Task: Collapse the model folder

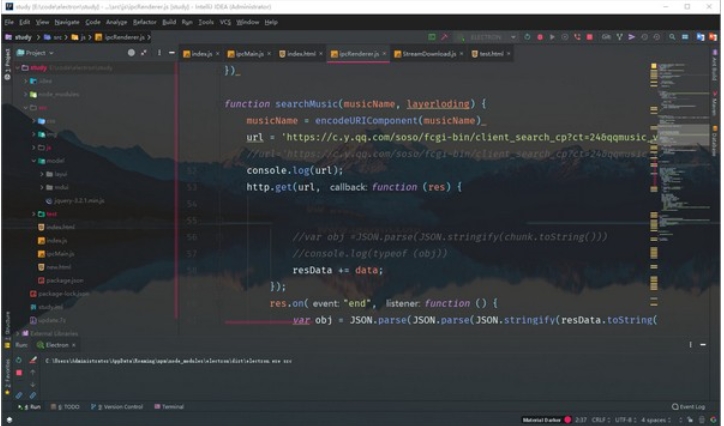Action: (x=34, y=161)
